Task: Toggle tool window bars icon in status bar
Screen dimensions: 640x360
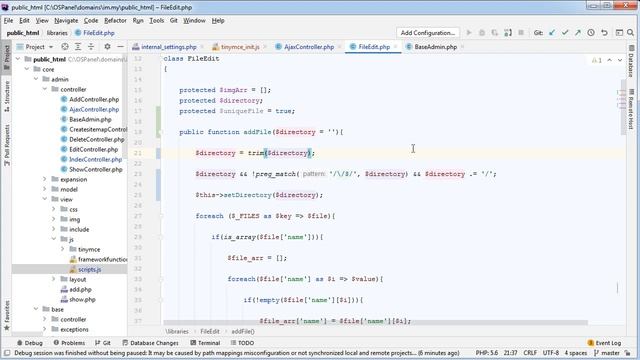Action: pyautogui.click(x=7, y=353)
